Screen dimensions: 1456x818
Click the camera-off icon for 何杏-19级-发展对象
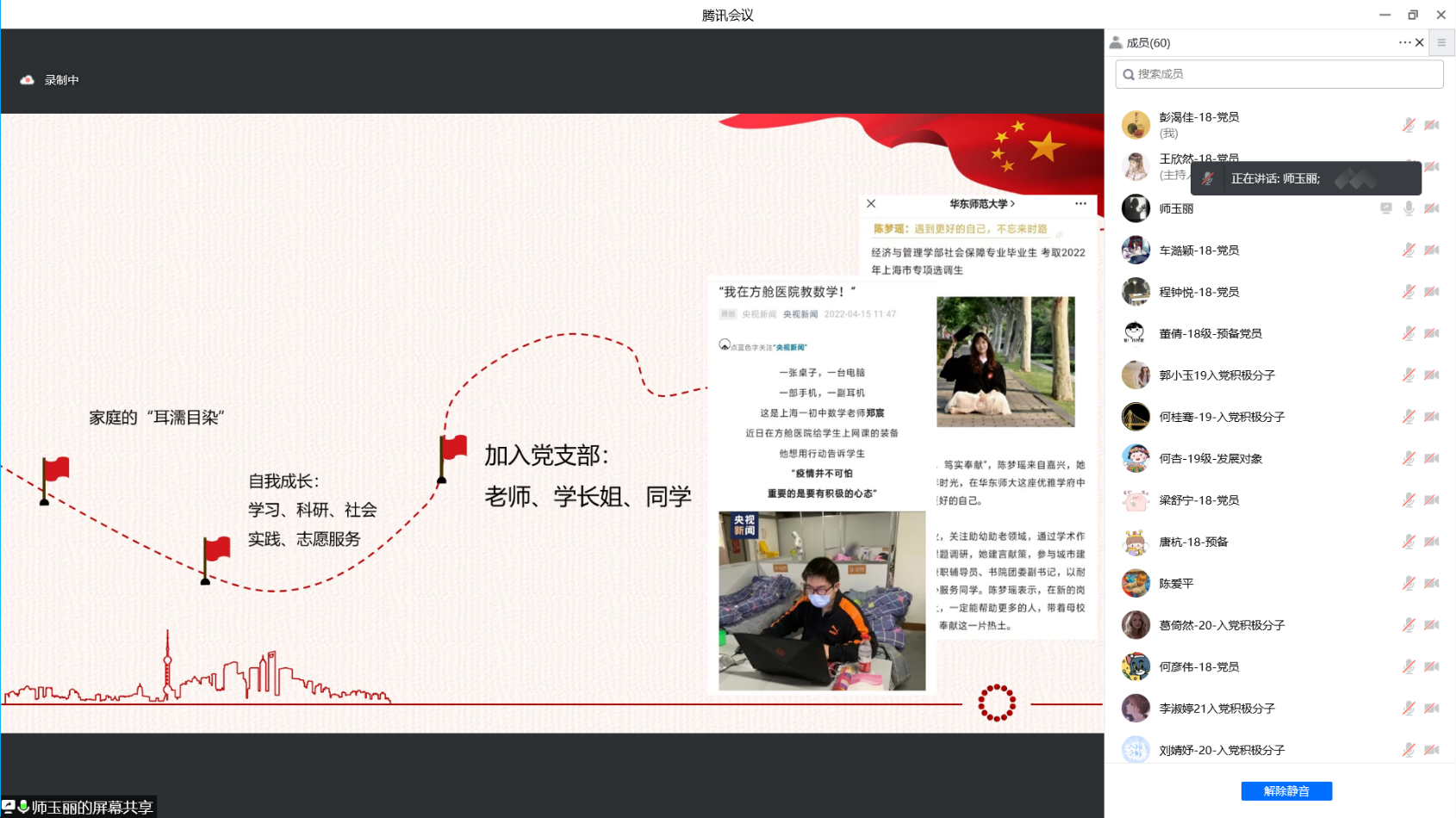click(x=1432, y=458)
